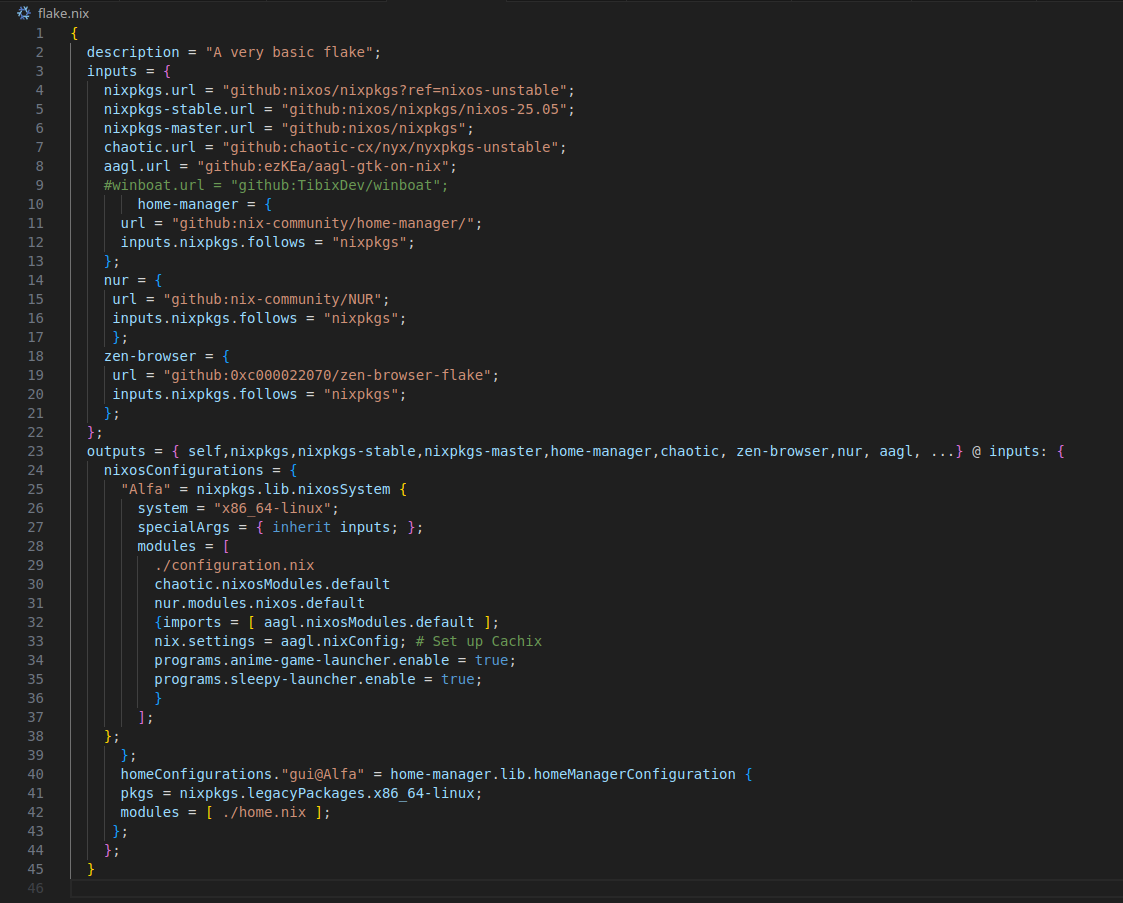The width and height of the screenshot is (1123, 903).
Task: Click the inherit keyword on line 27
Action: [302, 527]
